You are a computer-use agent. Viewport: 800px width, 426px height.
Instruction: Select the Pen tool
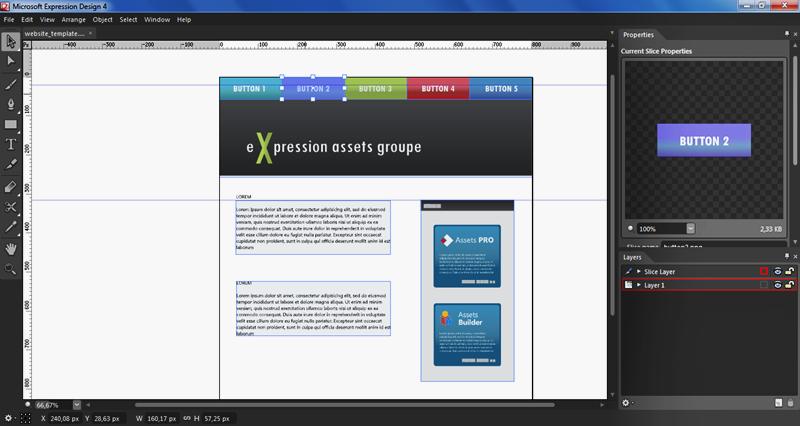[11, 104]
